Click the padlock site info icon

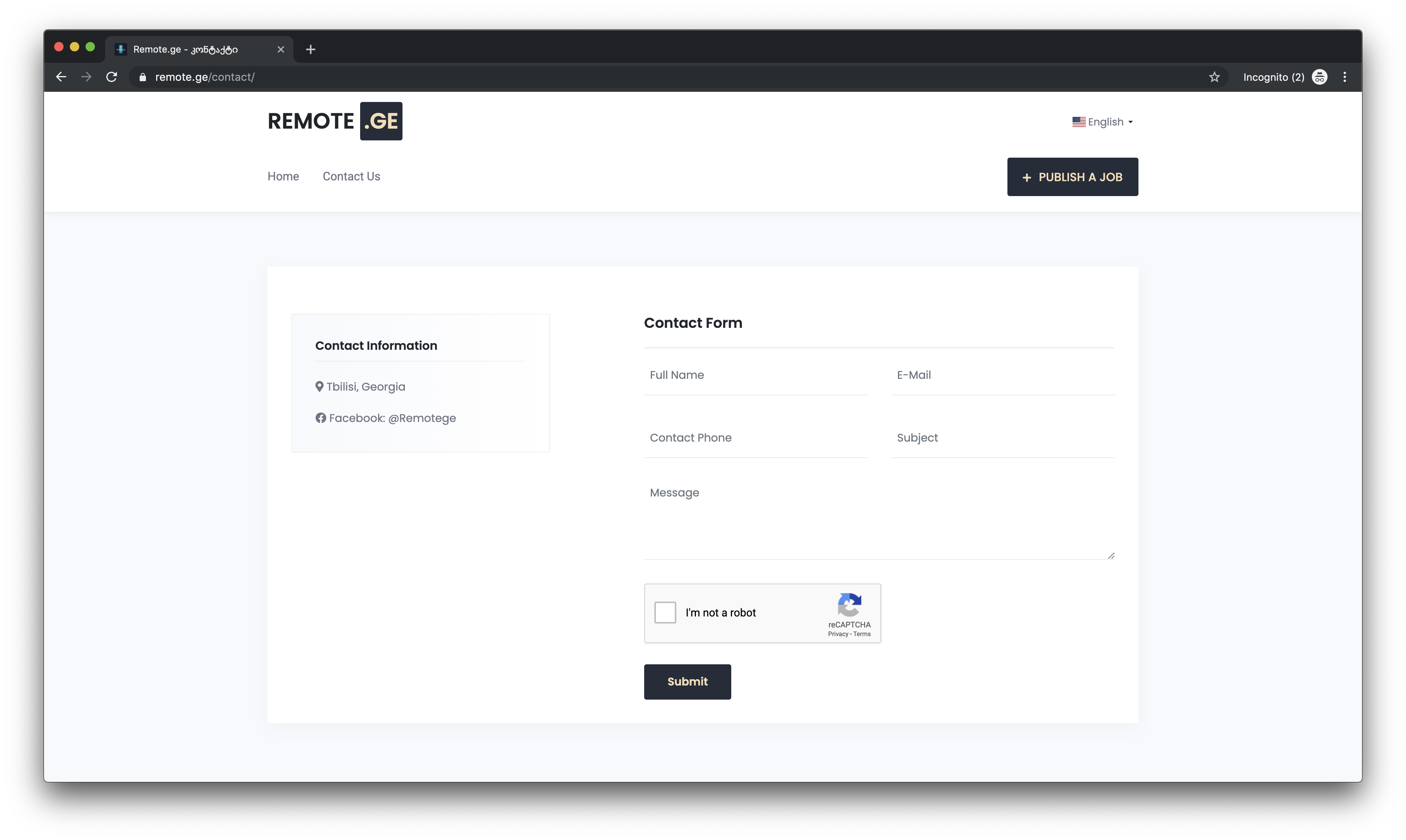coord(143,78)
